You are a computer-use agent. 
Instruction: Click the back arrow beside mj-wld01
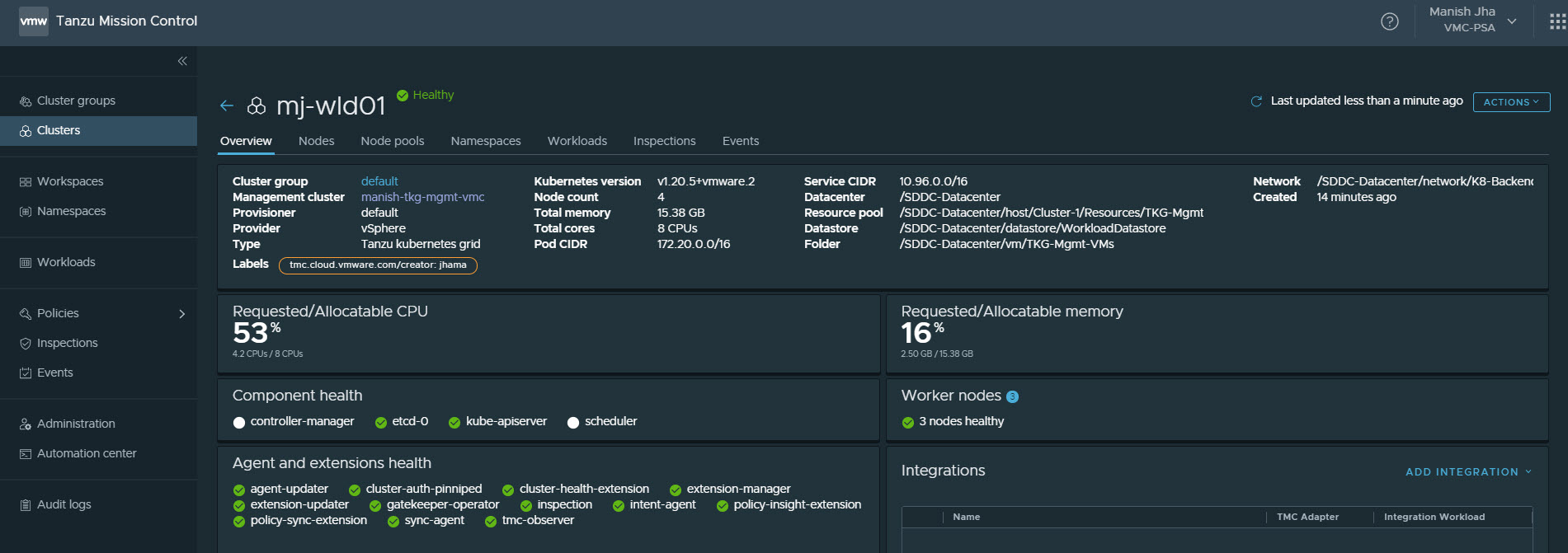pyautogui.click(x=227, y=105)
